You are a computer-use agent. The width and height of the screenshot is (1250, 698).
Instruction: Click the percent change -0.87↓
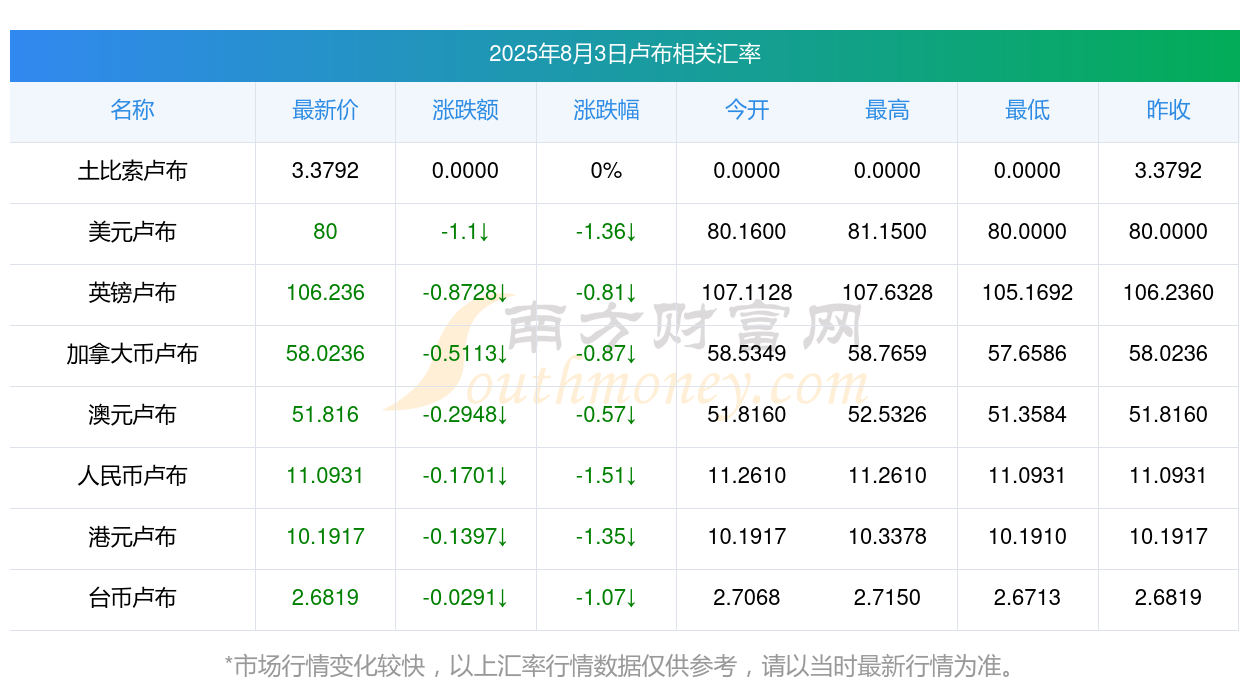coord(606,354)
